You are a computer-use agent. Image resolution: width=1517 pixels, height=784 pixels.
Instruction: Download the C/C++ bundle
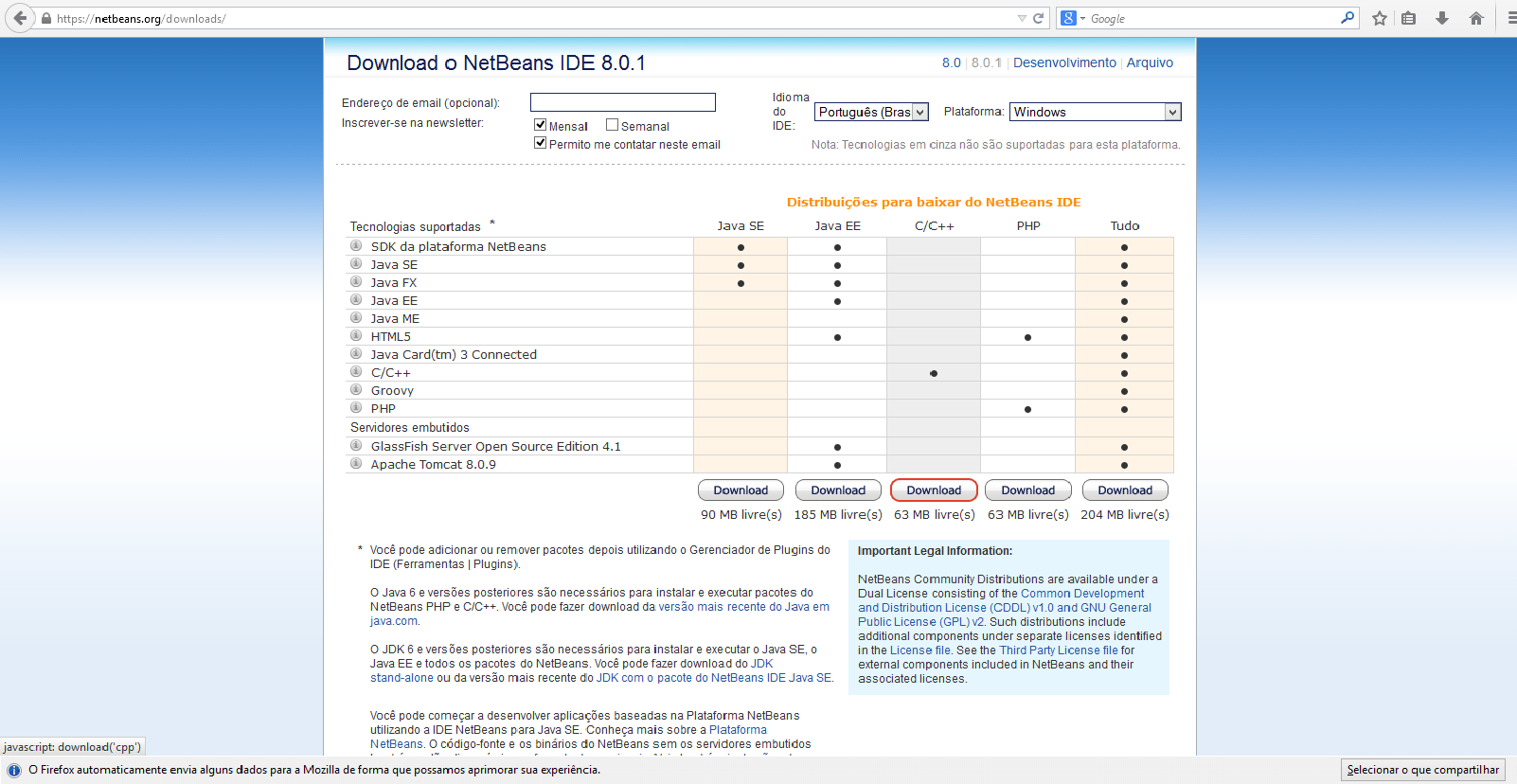pyautogui.click(x=934, y=490)
